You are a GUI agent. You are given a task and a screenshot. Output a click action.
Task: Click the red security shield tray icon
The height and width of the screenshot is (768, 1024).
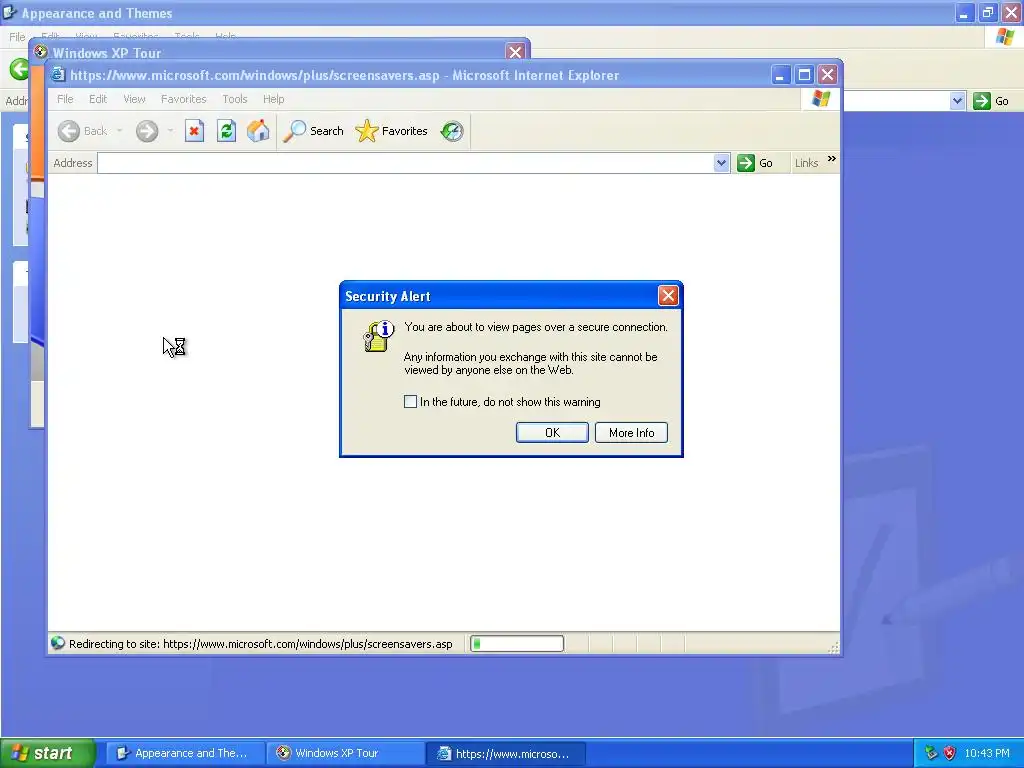pyautogui.click(x=950, y=753)
